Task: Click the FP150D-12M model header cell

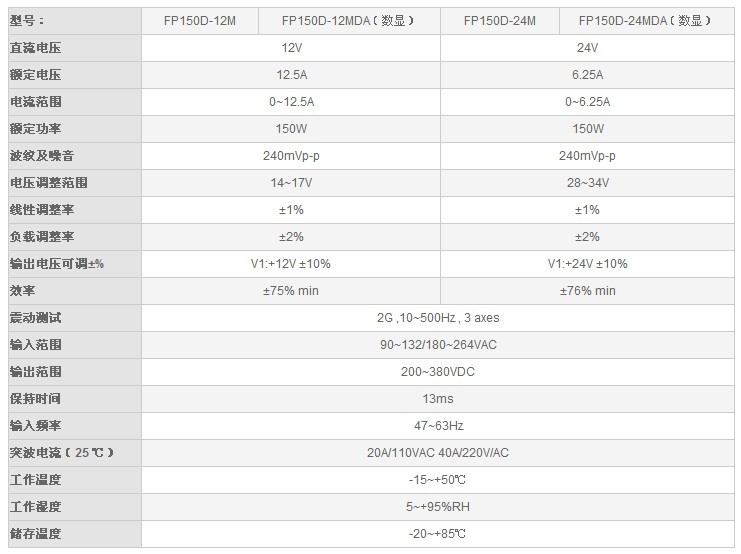Action: pyautogui.click(x=200, y=21)
